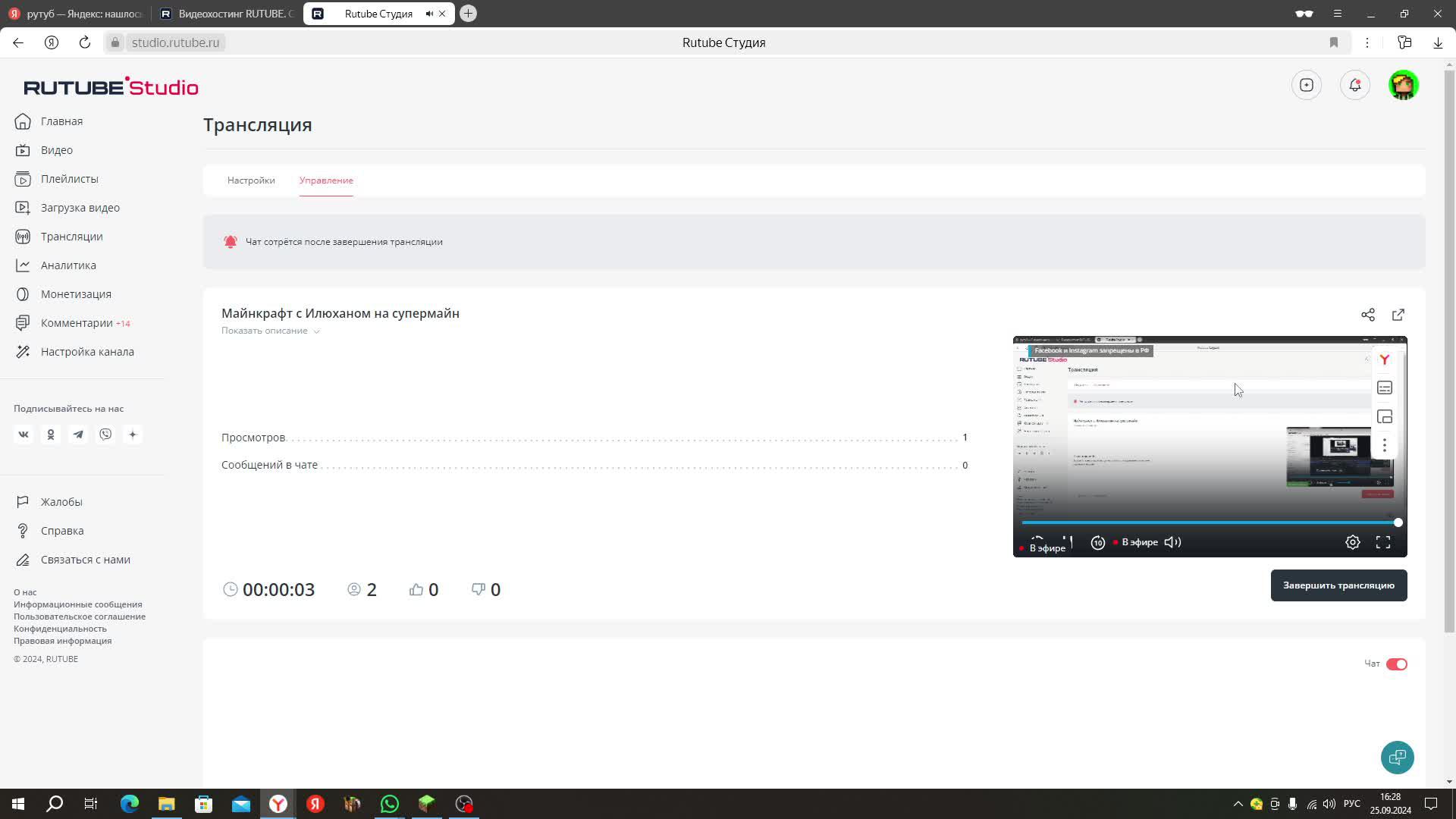1456x819 pixels.
Task: Switch to the Настройки tab
Action: click(x=251, y=180)
